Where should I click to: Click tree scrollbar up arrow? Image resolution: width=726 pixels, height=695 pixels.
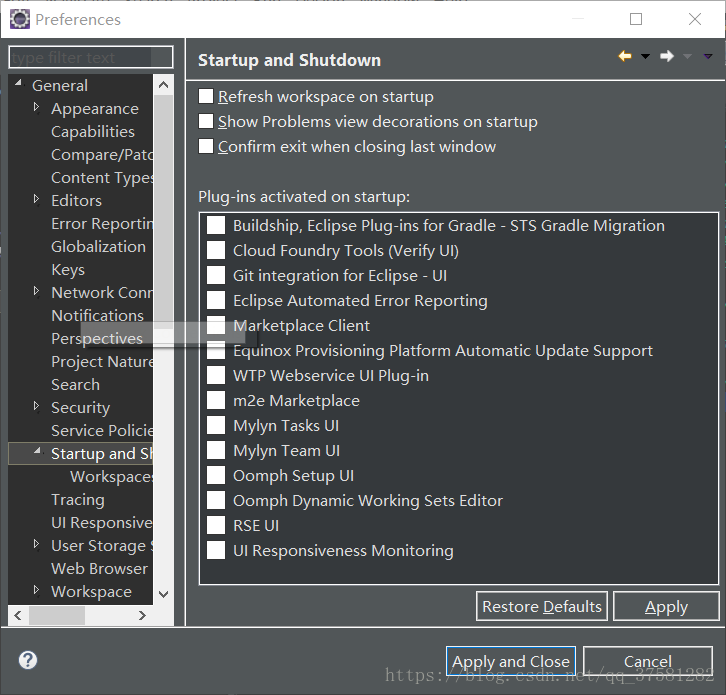point(163,85)
